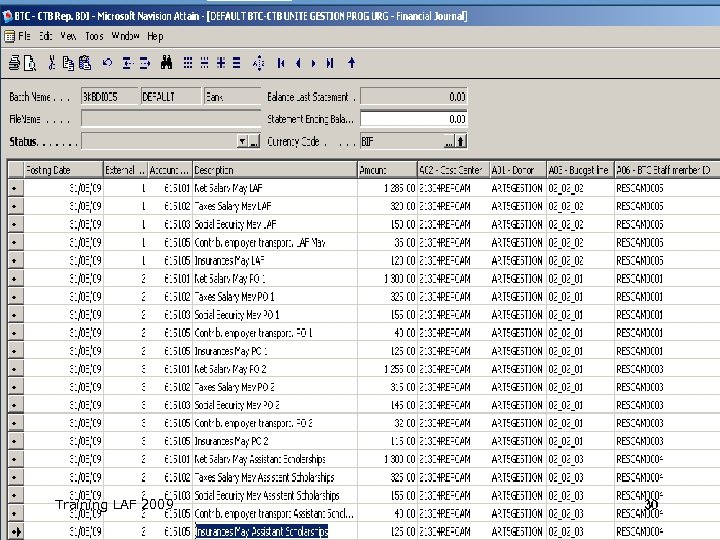Open Find with the binoculars icon

point(166,63)
